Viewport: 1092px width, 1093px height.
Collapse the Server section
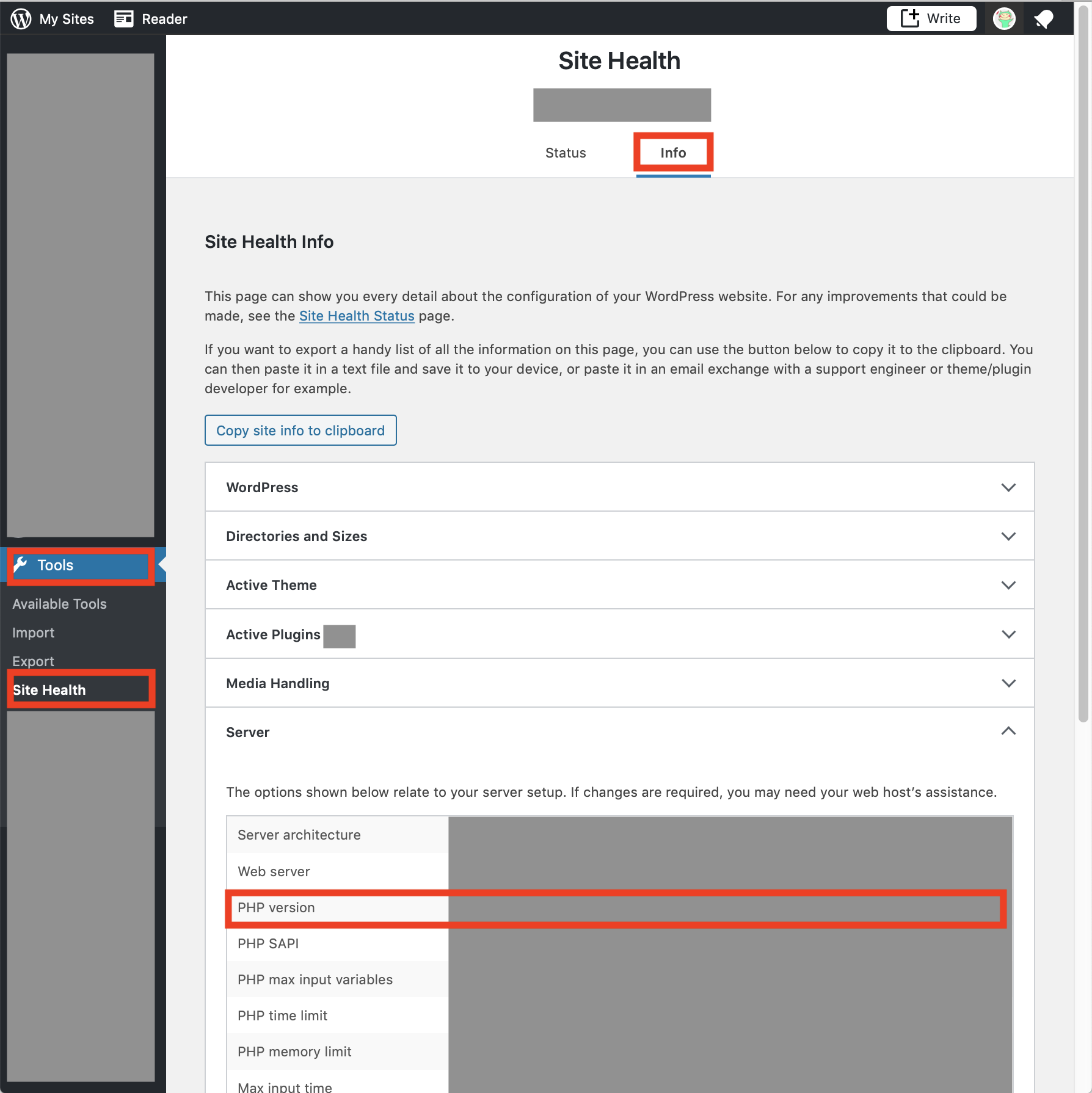[x=620, y=732]
